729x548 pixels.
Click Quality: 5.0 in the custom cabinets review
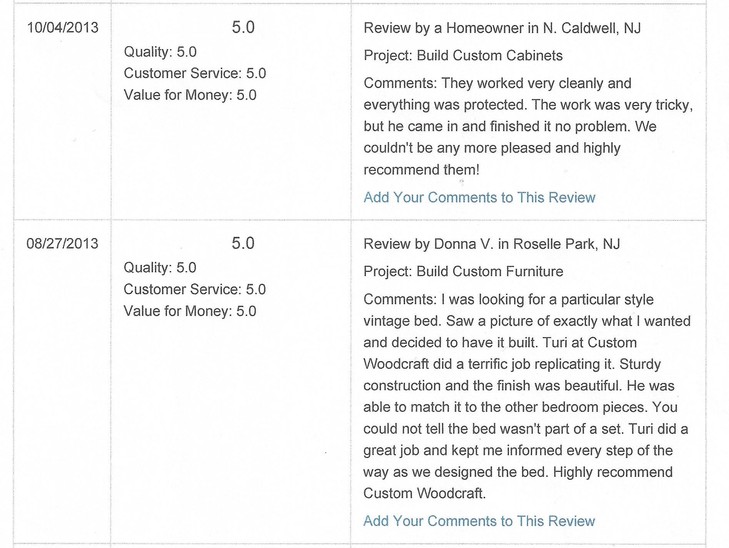160,52
